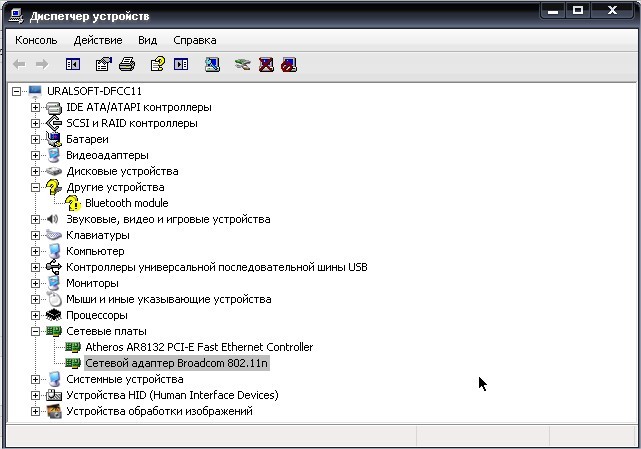The height and width of the screenshot is (449, 641).
Task: Select the Компьютер label
Action: 95,251
